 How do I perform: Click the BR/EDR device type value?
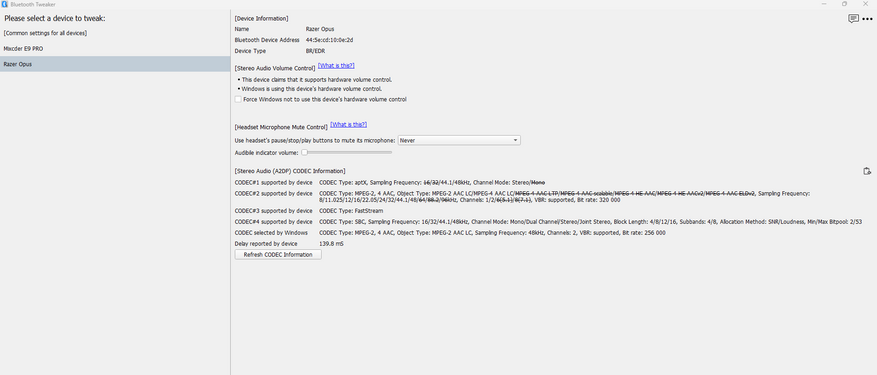[315, 51]
